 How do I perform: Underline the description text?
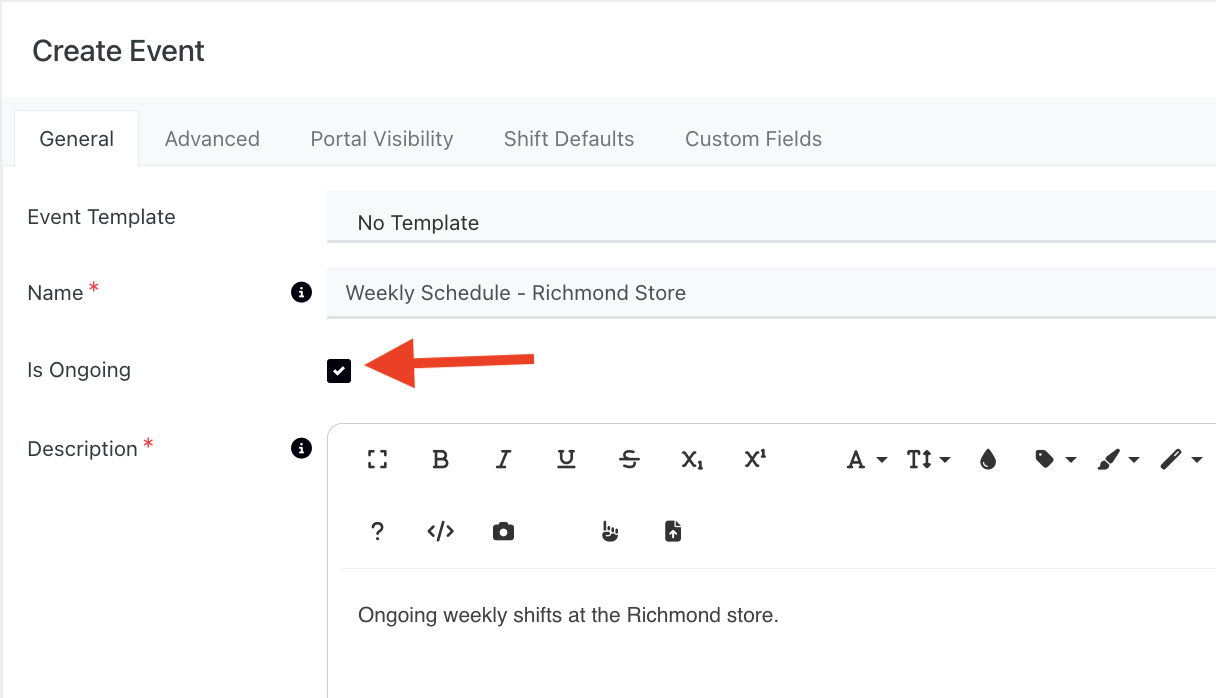pos(566,459)
